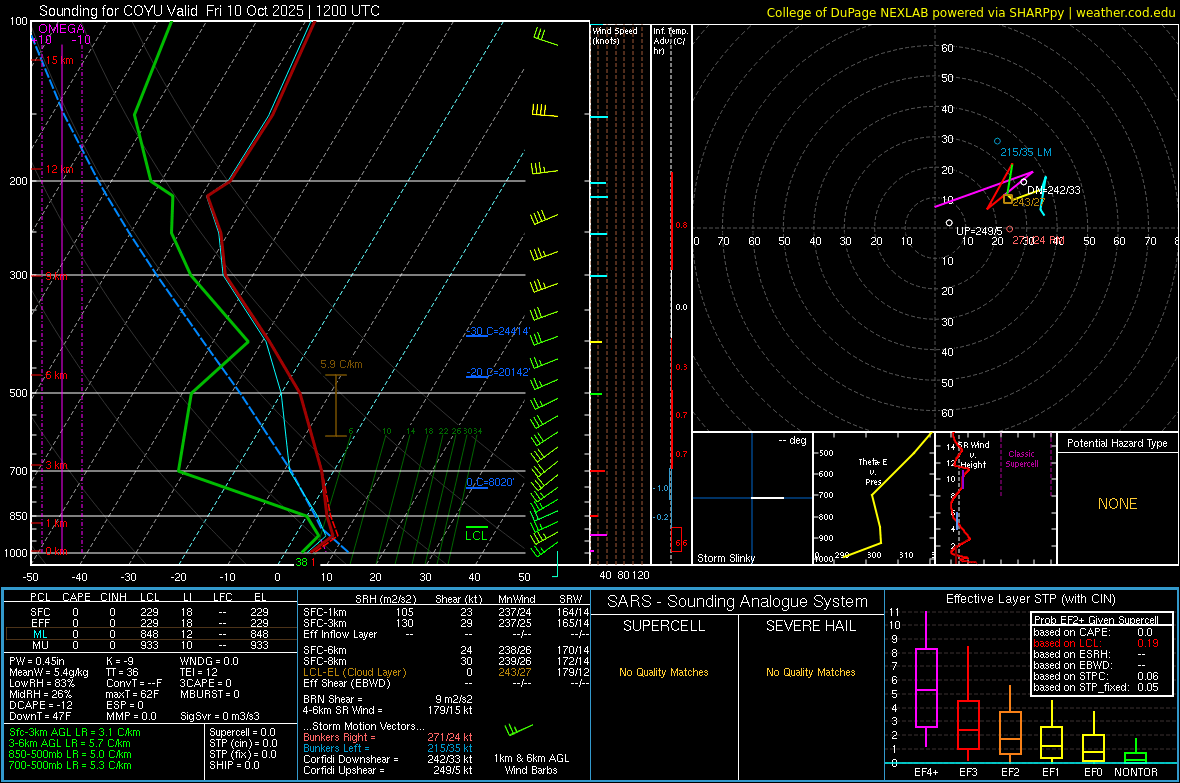The width and height of the screenshot is (1180, 783).
Task: Click the maxT = 62F value
Action: tap(132, 694)
